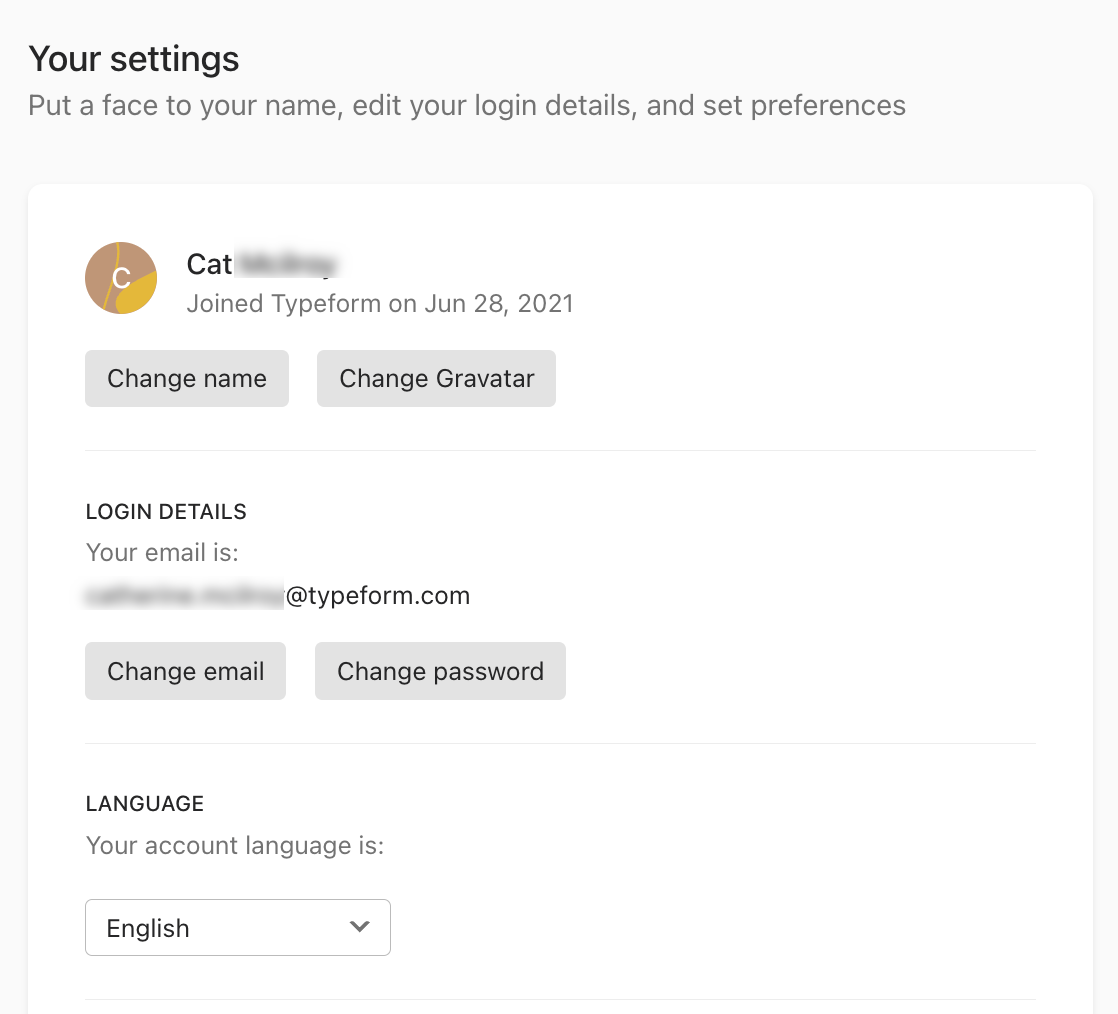1118x1014 pixels.
Task: Click the 'Your settings' page heading
Action: coord(134,59)
